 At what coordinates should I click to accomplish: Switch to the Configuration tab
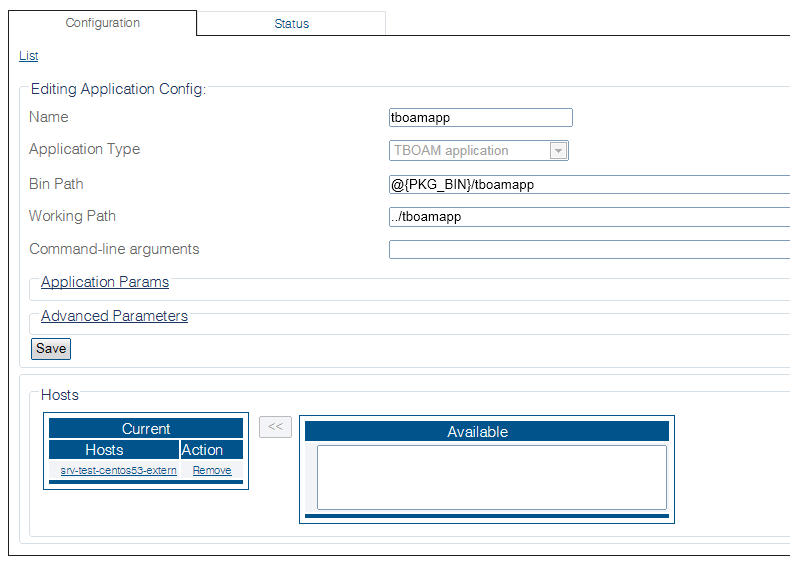(x=102, y=23)
